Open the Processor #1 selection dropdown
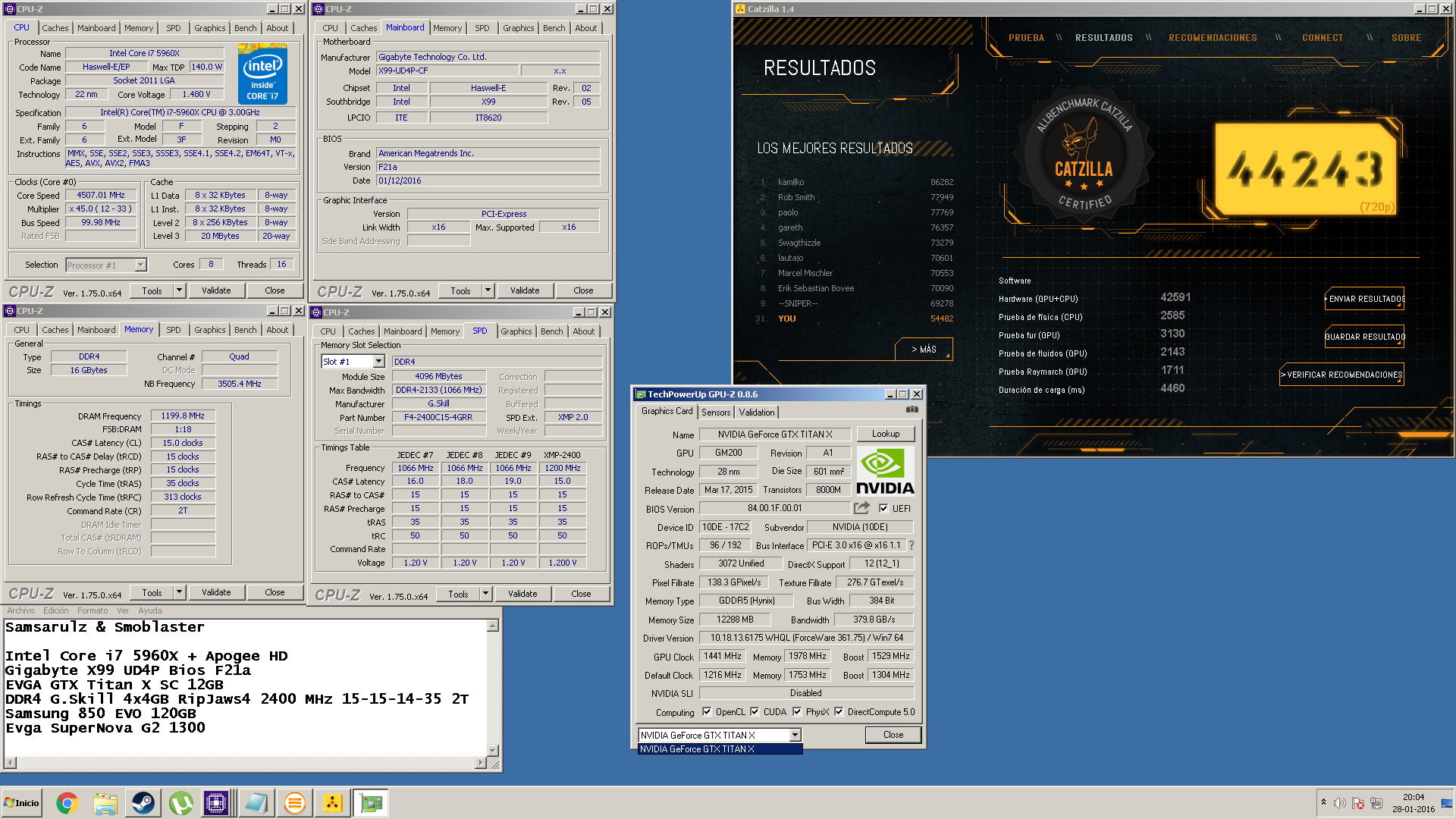The height and width of the screenshot is (819, 1456). (x=140, y=265)
